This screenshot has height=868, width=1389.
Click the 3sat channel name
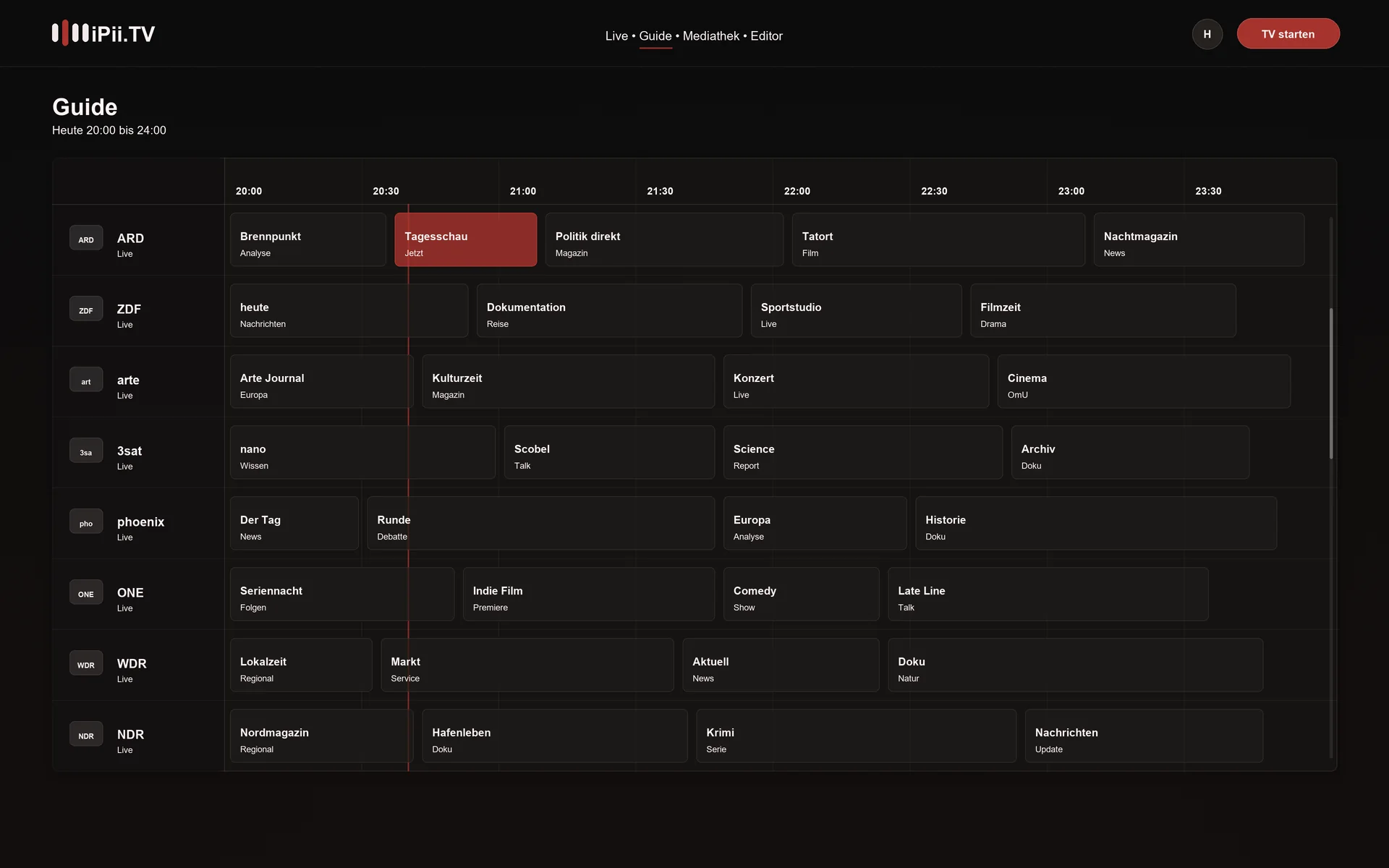129,451
